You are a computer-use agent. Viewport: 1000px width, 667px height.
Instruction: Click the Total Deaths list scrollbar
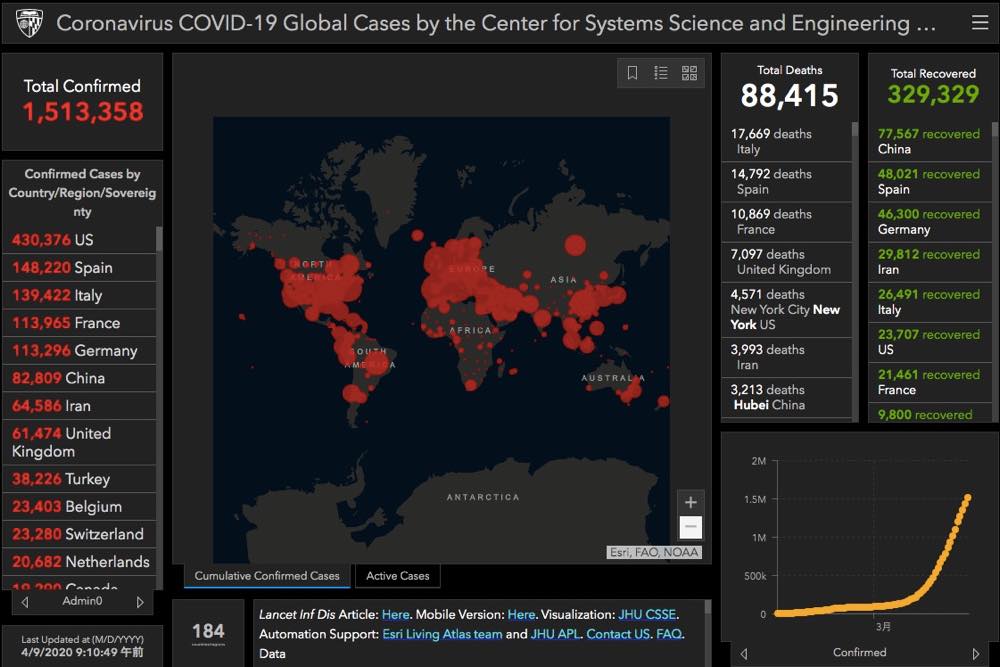[855, 130]
